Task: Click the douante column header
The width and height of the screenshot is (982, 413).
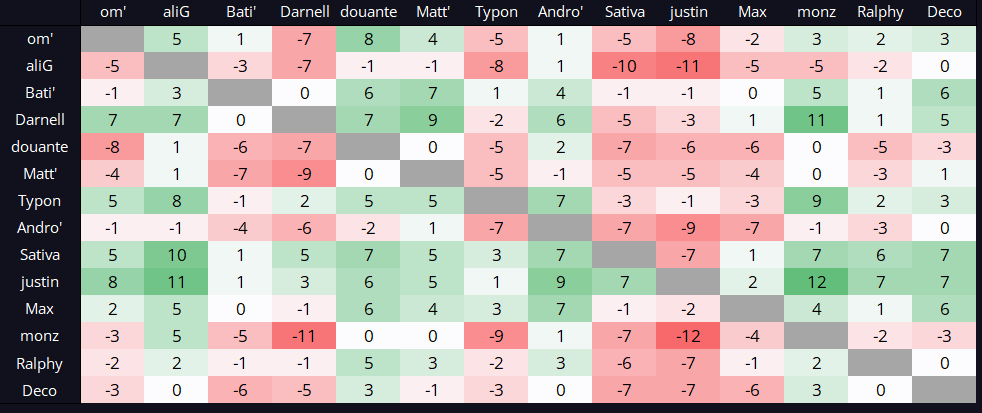Action: point(368,12)
